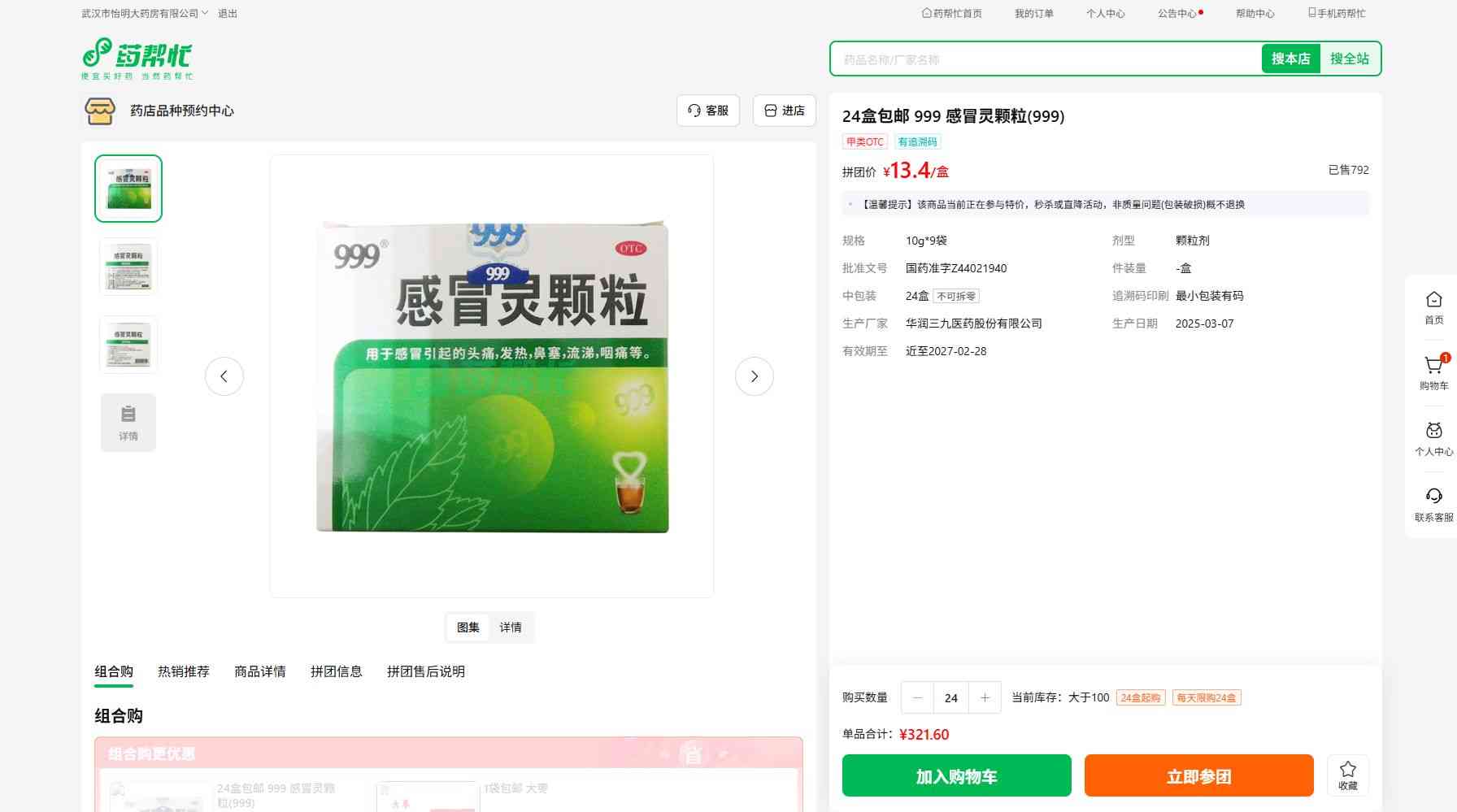Show next product image with right chevron
1457x812 pixels.
pyautogui.click(x=754, y=376)
